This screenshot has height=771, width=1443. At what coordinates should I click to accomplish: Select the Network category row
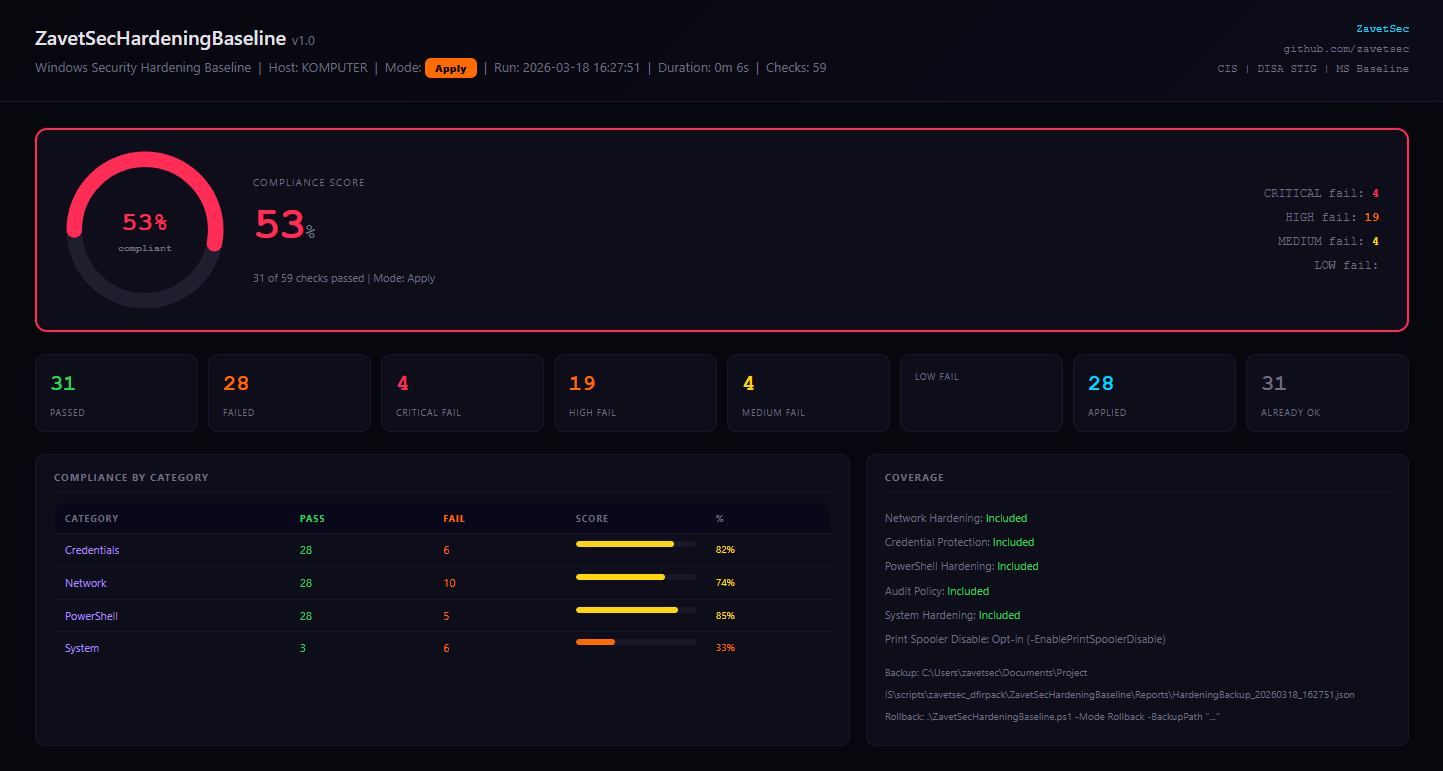(x=86, y=583)
